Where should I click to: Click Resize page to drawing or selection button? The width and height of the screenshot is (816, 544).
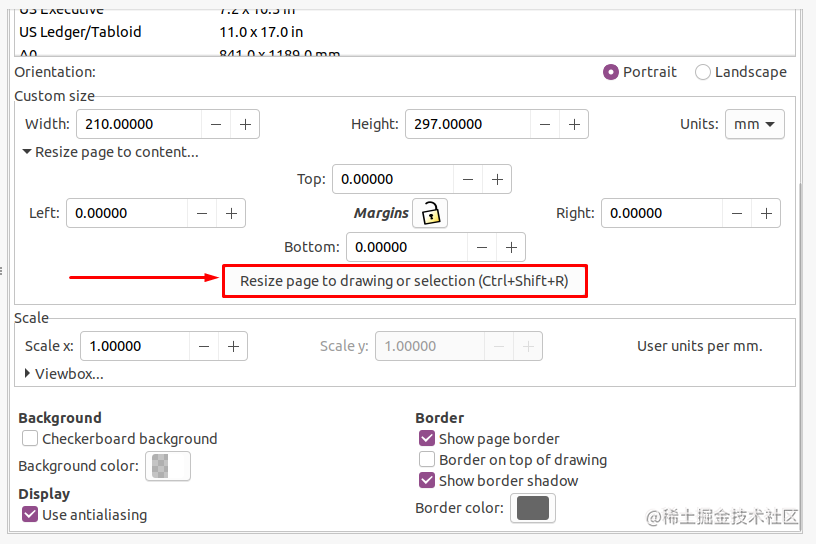tap(404, 281)
